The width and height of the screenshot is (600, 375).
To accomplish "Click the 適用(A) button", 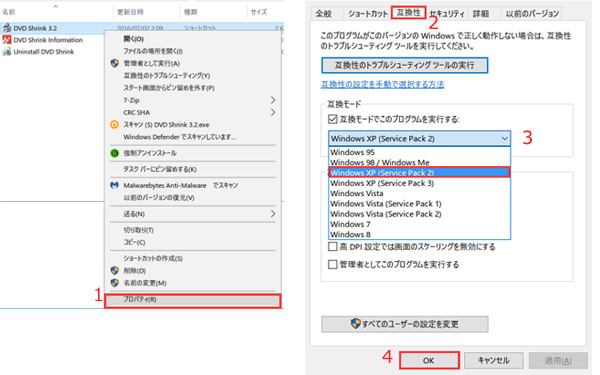I will 558,360.
